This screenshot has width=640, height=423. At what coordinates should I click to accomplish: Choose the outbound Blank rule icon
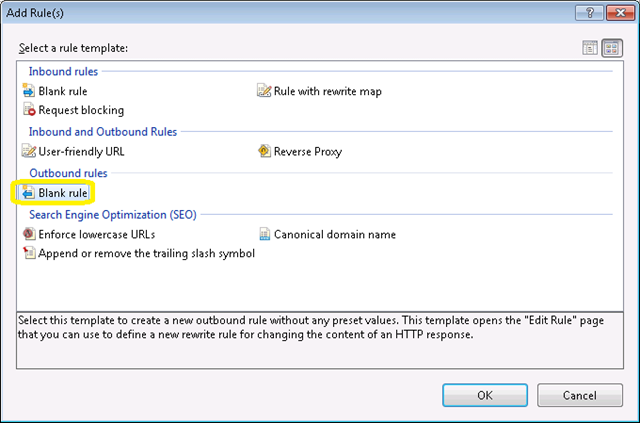pos(28,192)
